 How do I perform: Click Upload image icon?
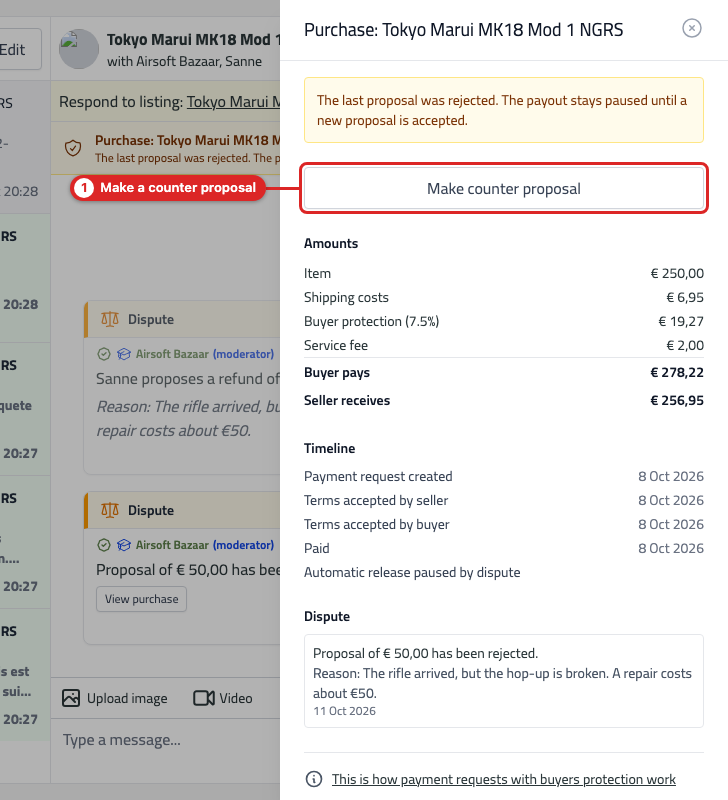[71, 698]
